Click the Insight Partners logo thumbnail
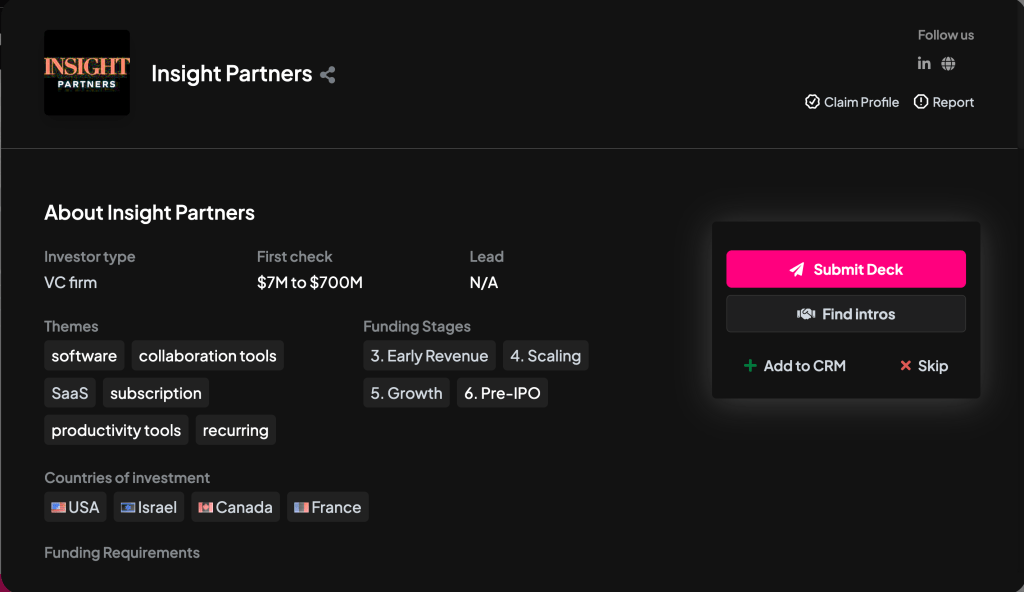 pos(87,73)
